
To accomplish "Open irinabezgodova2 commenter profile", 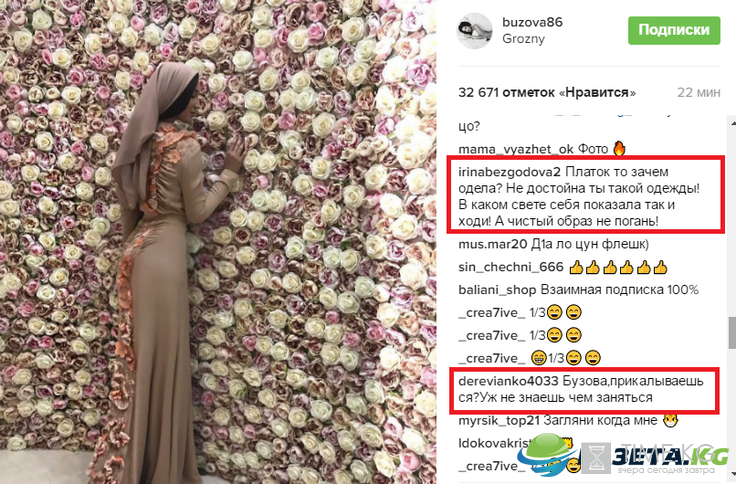I will point(509,172).
